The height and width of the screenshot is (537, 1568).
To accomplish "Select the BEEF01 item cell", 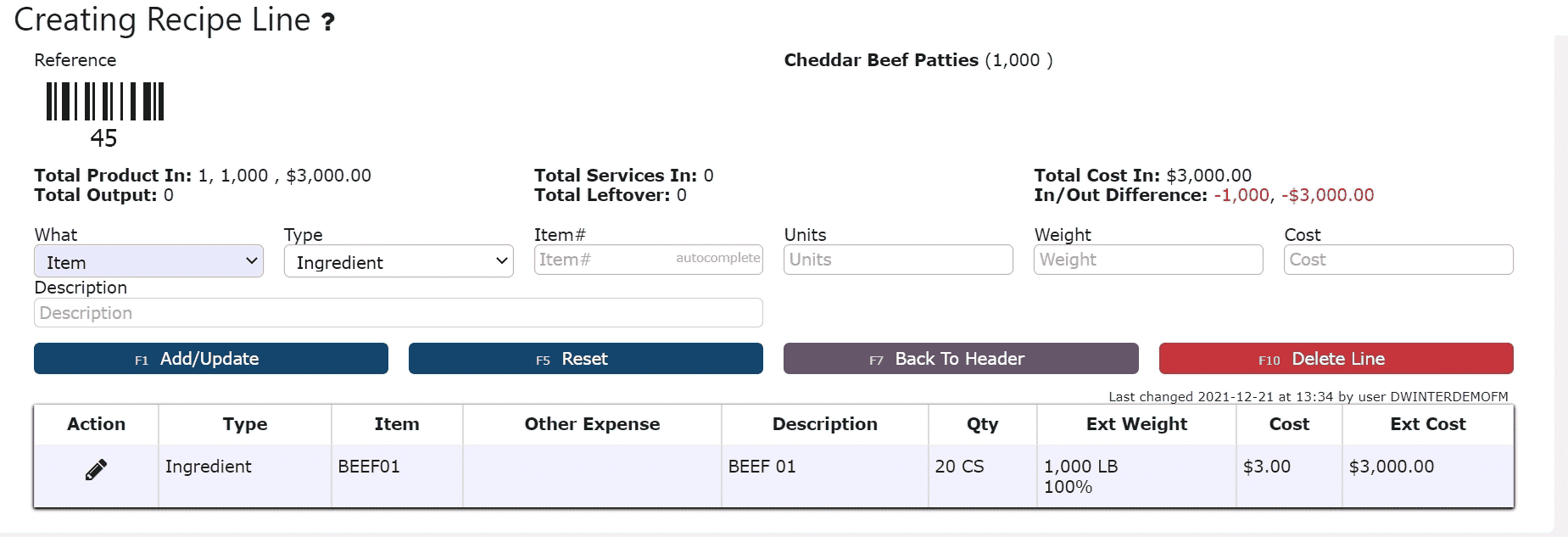I will (x=397, y=476).
